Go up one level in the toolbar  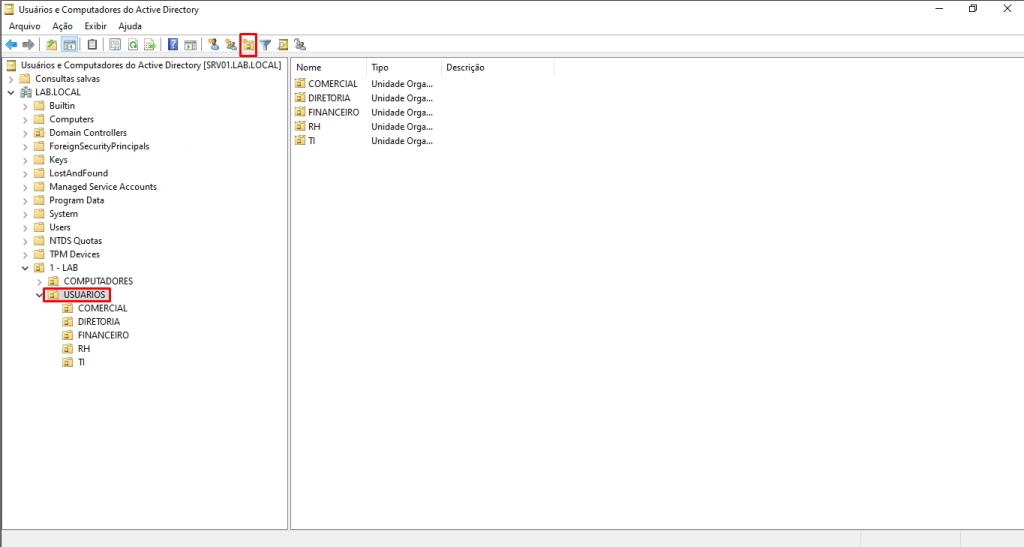pos(52,44)
